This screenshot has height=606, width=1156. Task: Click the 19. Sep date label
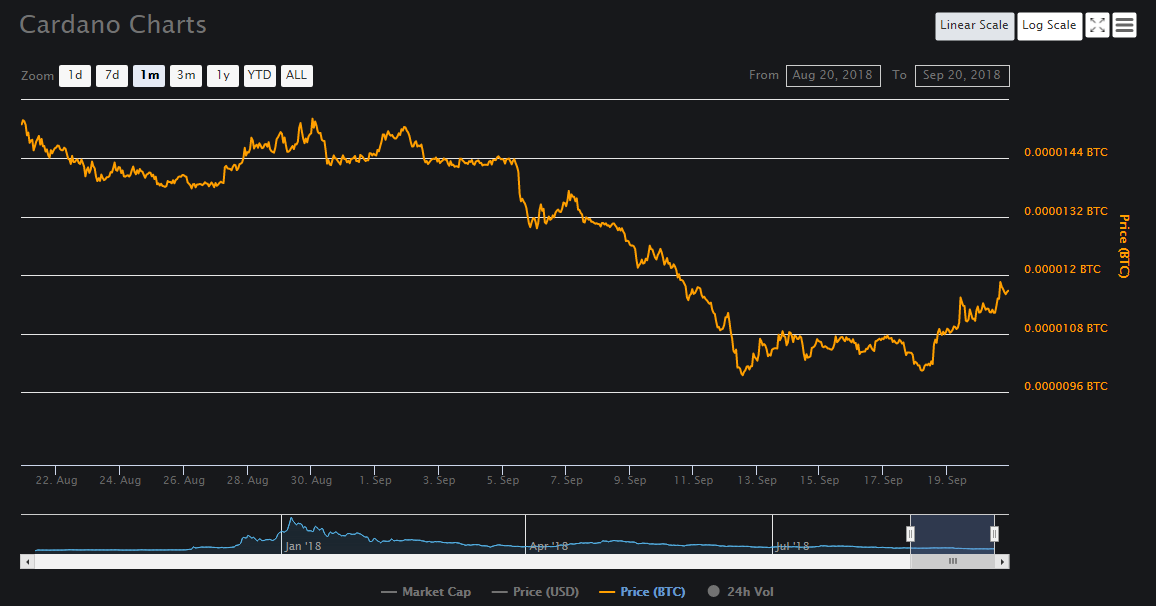coord(947,481)
